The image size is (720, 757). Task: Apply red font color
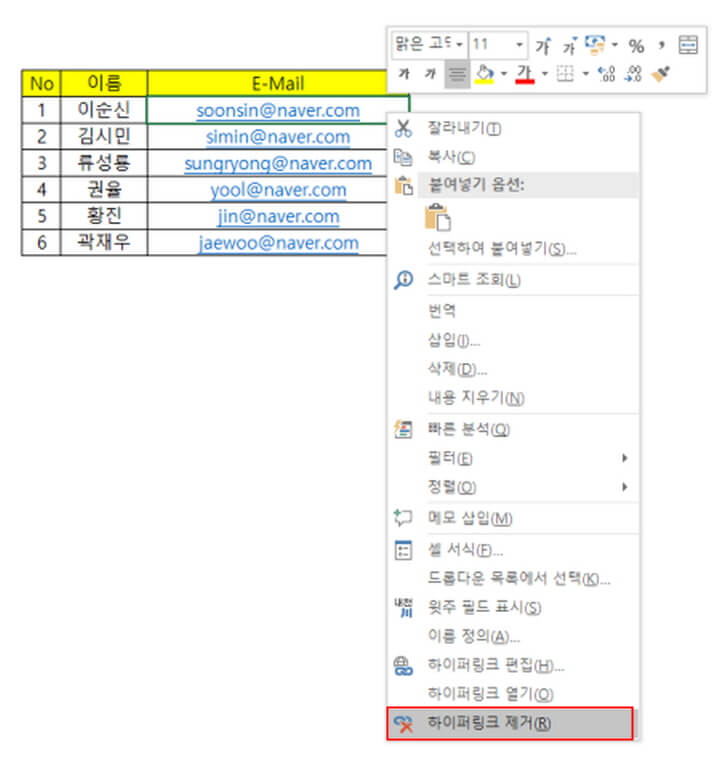[x=525, y=74]
